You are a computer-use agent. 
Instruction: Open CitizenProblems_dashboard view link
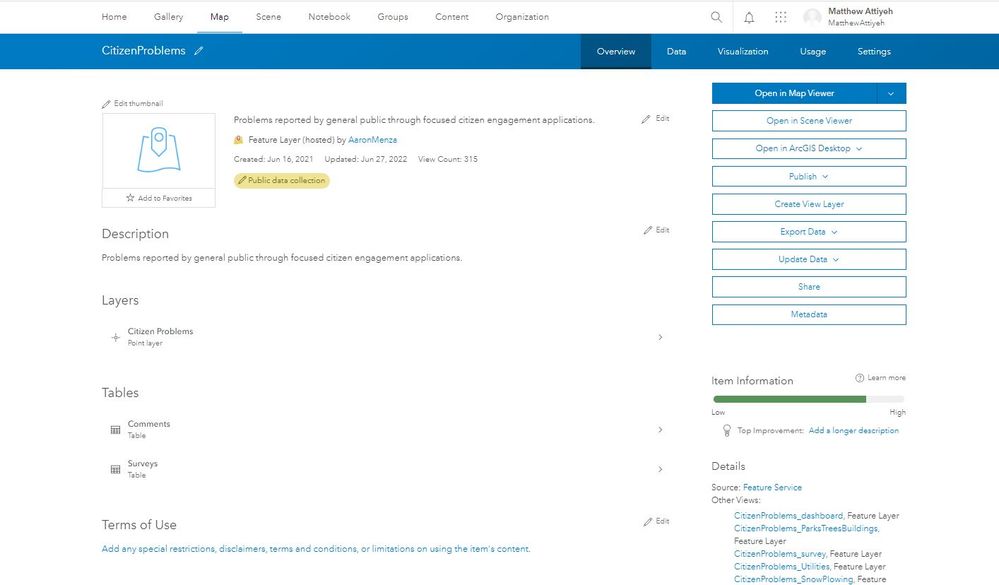tap(788, 516)
